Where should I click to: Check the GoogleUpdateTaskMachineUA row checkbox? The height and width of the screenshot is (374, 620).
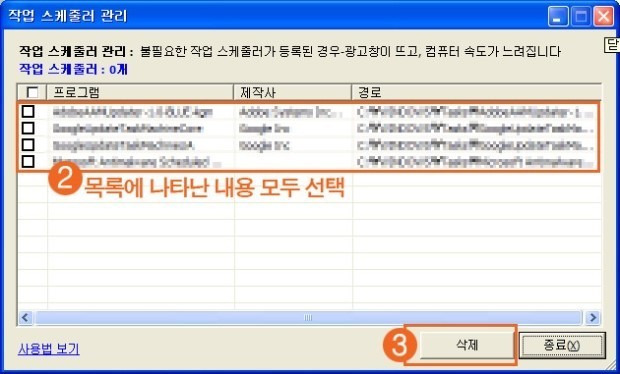(28, 145)
